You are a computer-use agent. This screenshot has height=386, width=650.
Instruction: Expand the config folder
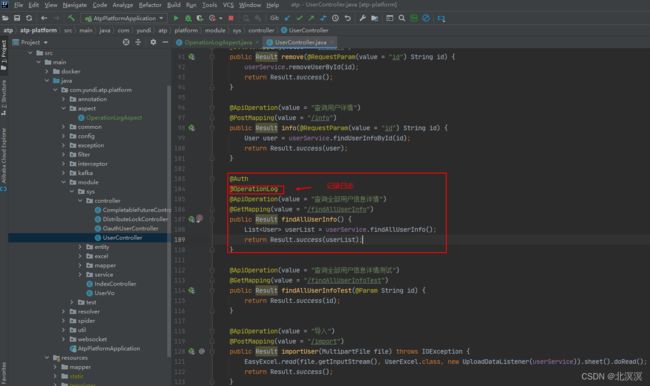[x=63, y=136]
